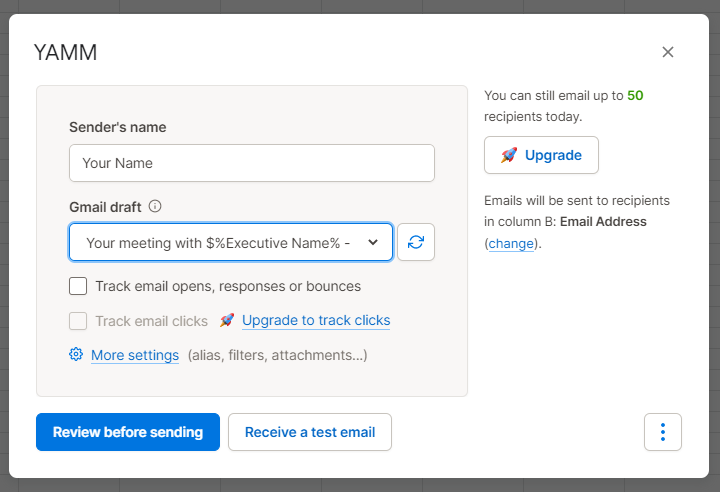Click Review before sending button
Viewport: 720px width, 492px height.
(x=128, y=432)
